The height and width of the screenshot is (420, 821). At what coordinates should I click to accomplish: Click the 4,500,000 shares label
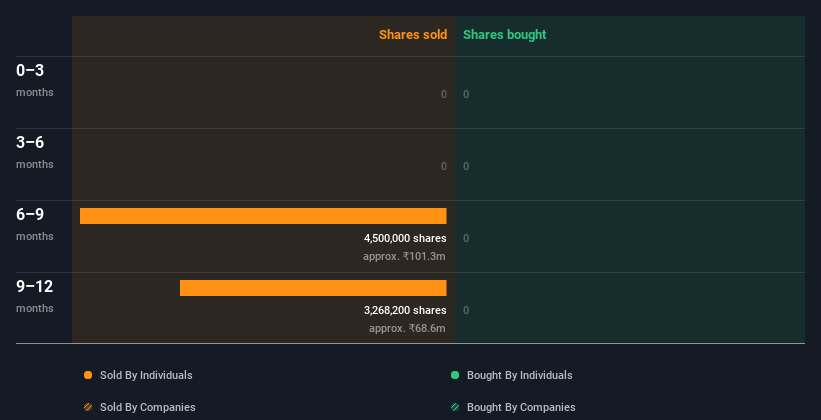405,238
